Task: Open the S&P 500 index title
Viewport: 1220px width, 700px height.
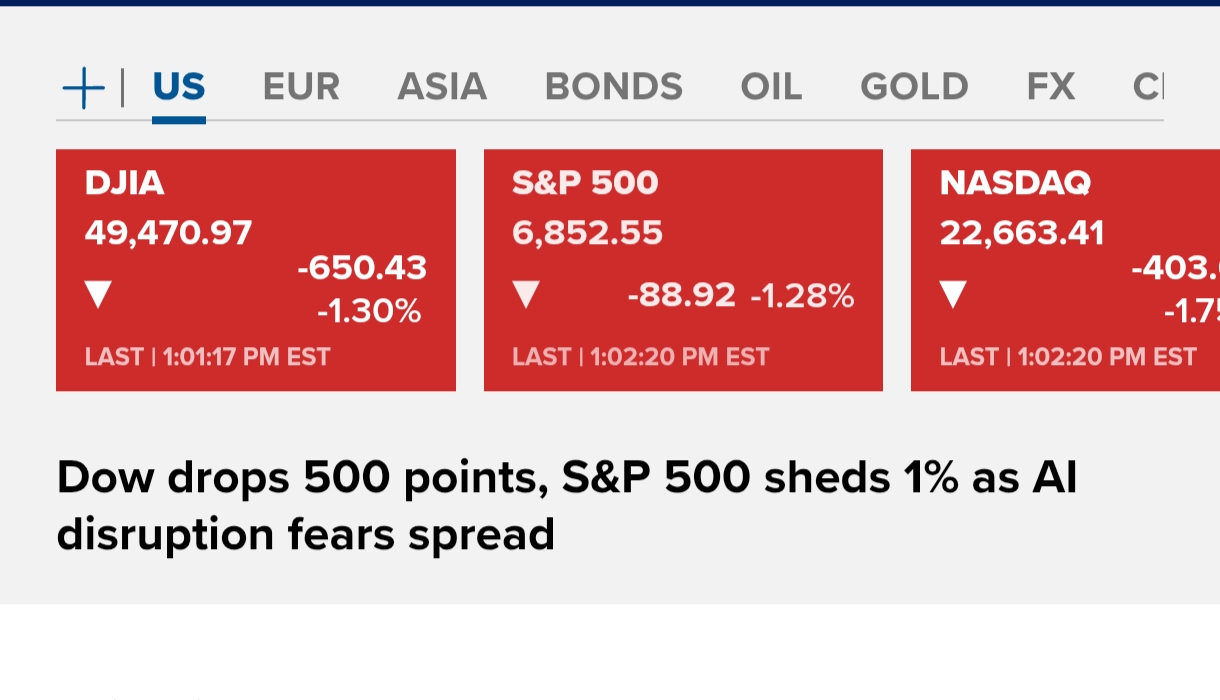Action: [585, 183]
